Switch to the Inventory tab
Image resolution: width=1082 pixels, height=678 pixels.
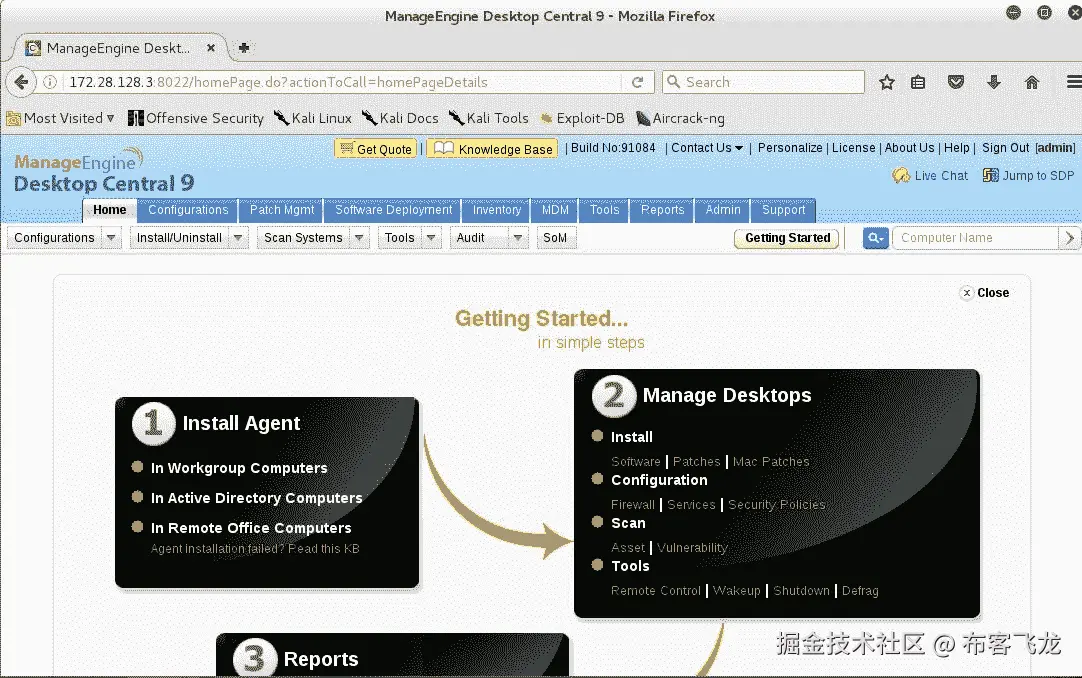(x=496, y=210)
